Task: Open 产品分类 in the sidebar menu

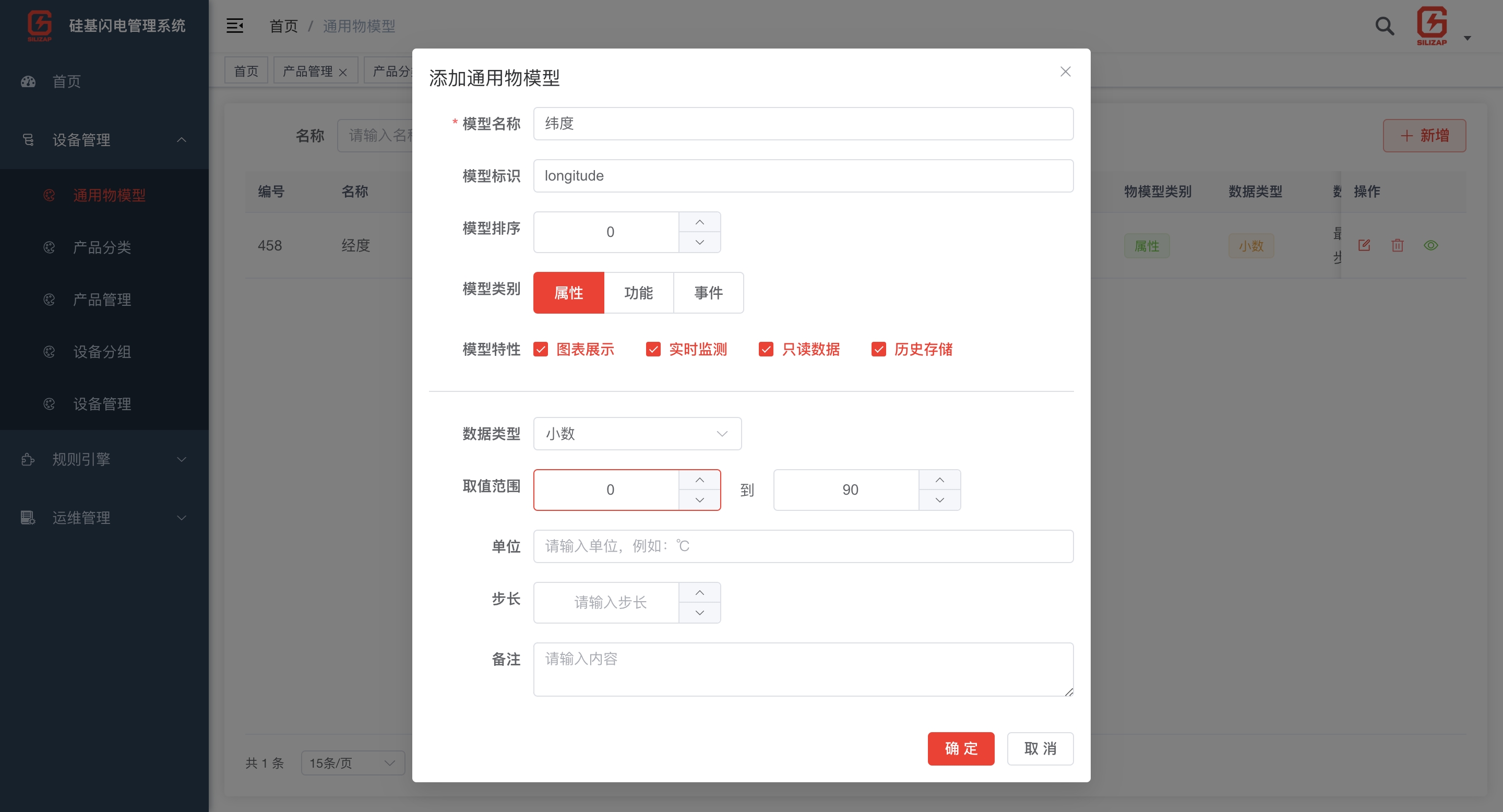Action: pyautogui.click(x=102, y=247)
